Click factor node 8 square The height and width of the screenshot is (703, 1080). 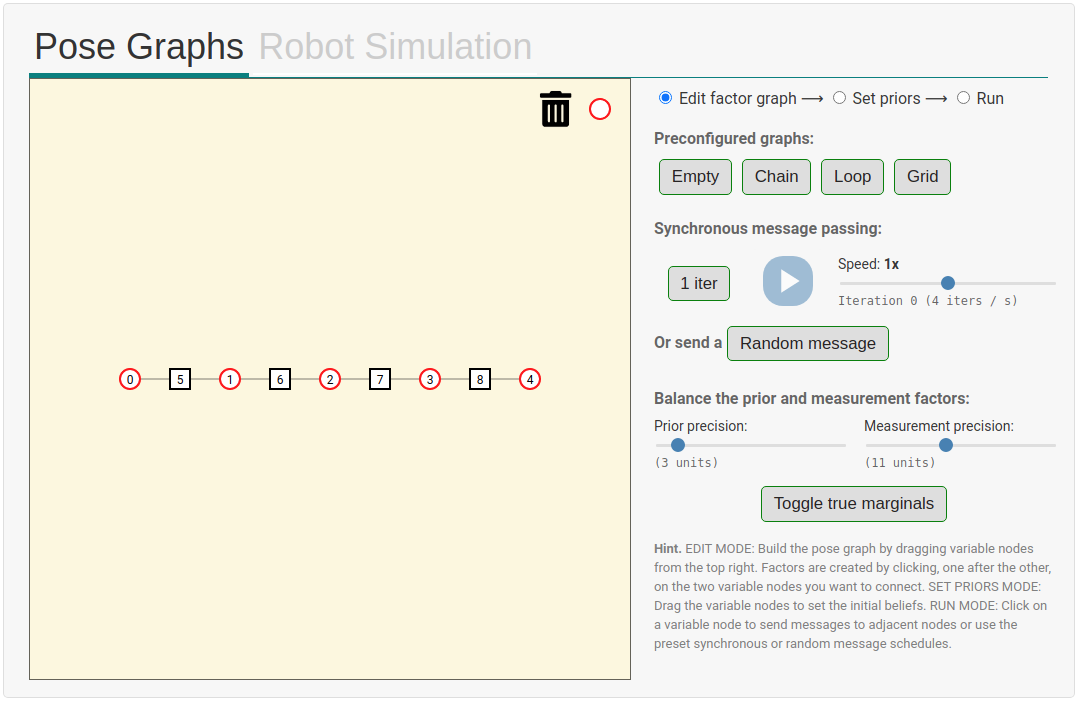[480, 379]
